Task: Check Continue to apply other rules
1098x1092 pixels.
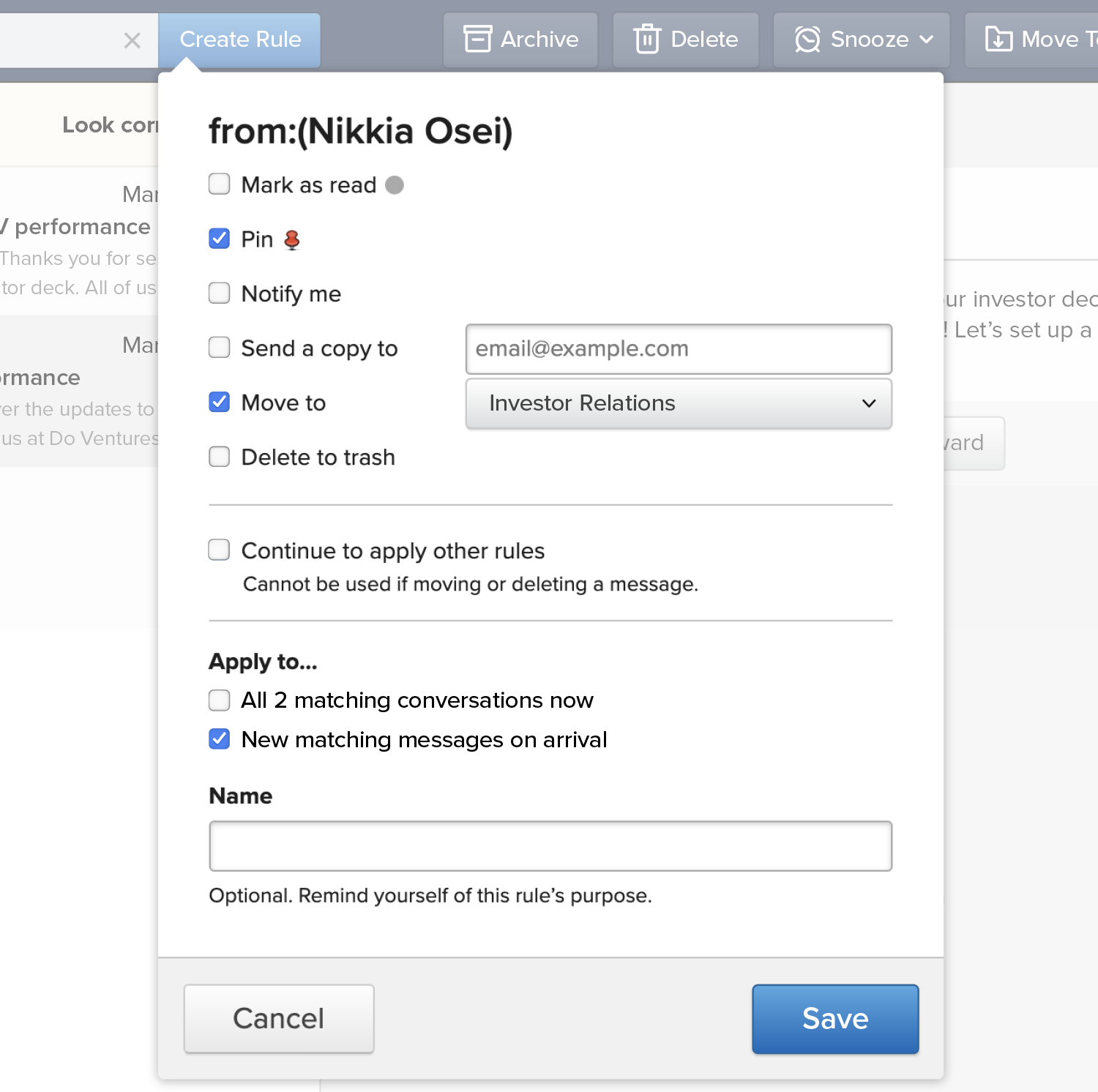Action: (220, 550)
